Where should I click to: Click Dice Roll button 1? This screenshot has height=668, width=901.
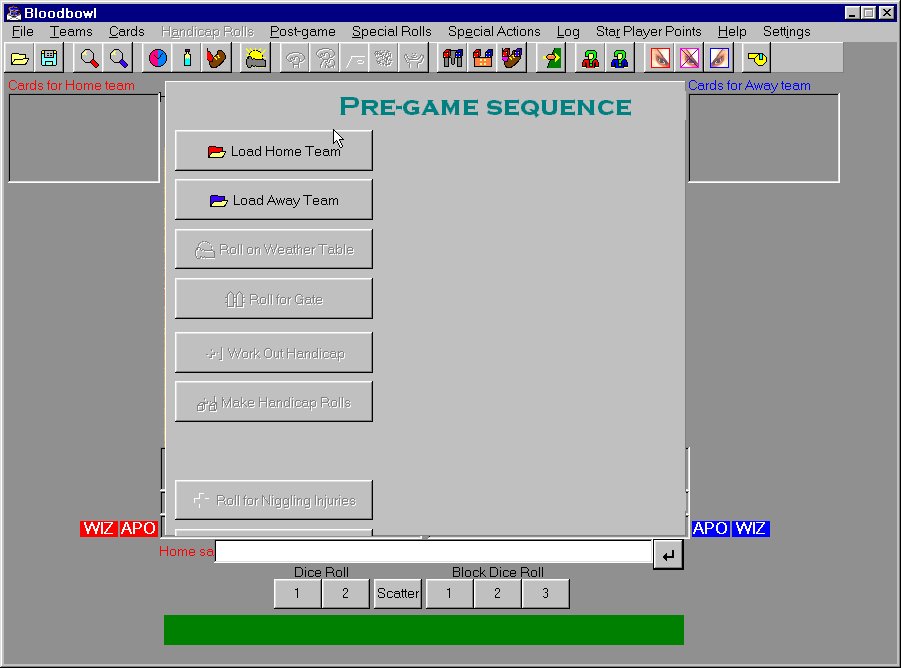(297, 593)
